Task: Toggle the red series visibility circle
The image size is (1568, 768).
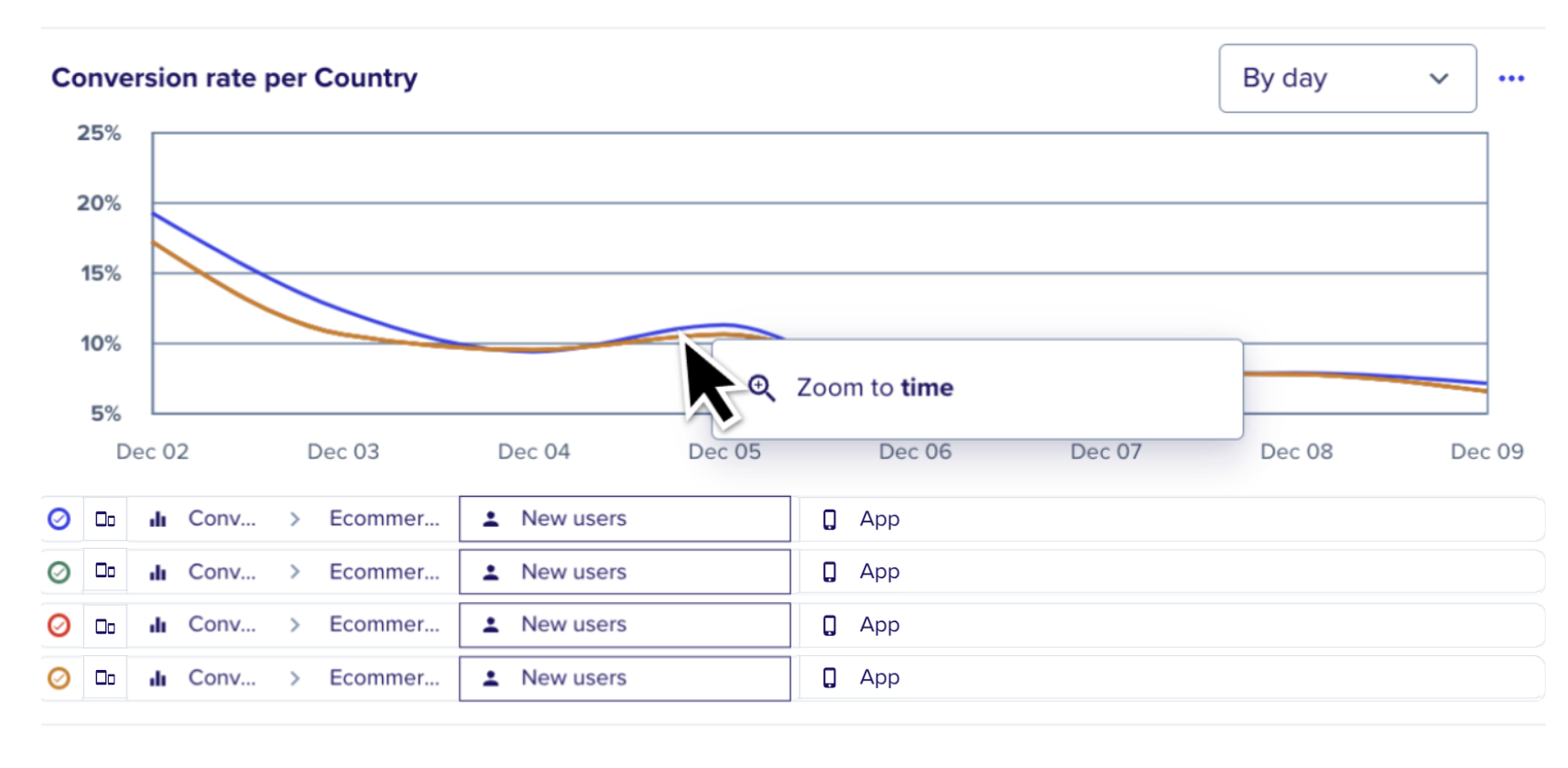Action: coord(59,626)
